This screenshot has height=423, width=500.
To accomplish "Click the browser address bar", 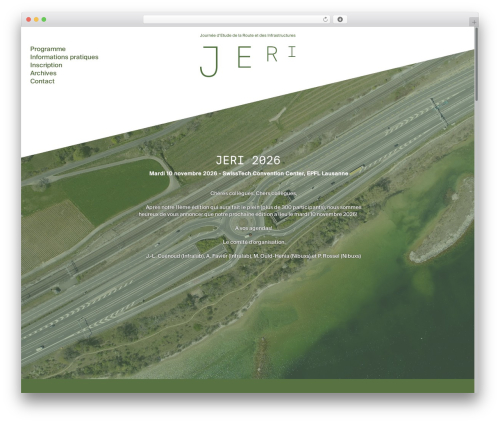I will click(236, 19).
